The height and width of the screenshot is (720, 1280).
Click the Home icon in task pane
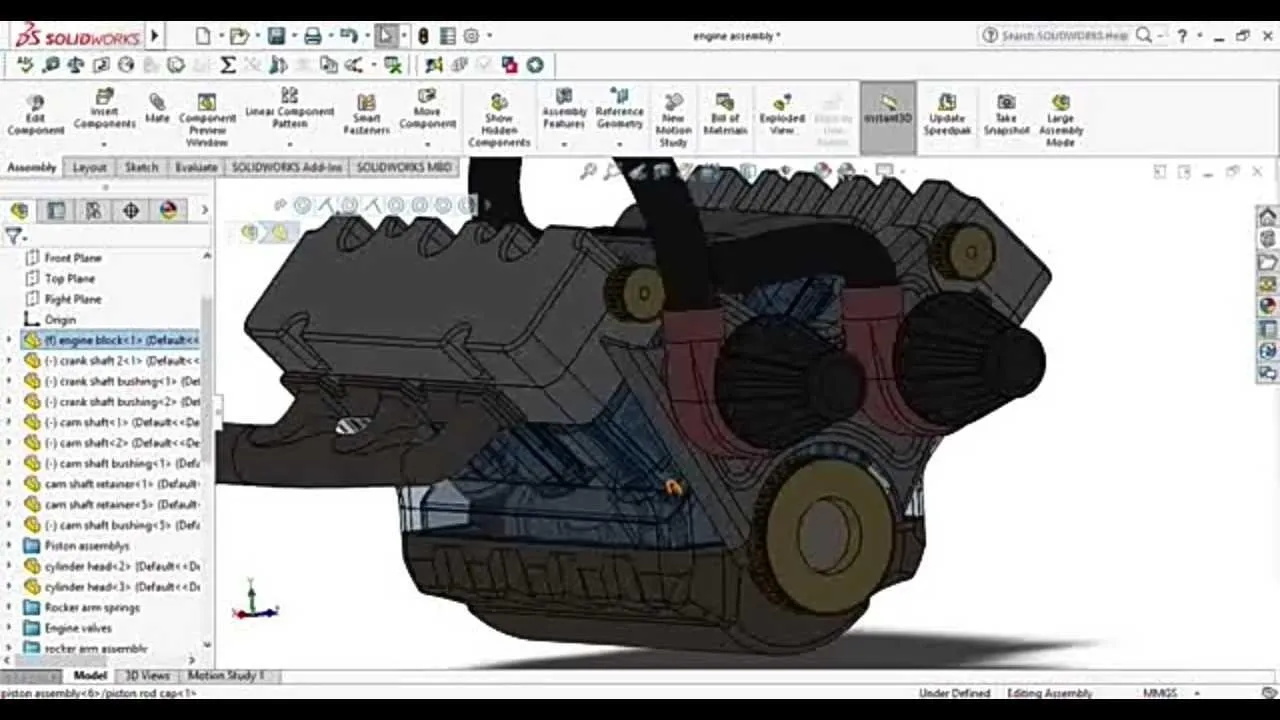1267,217
